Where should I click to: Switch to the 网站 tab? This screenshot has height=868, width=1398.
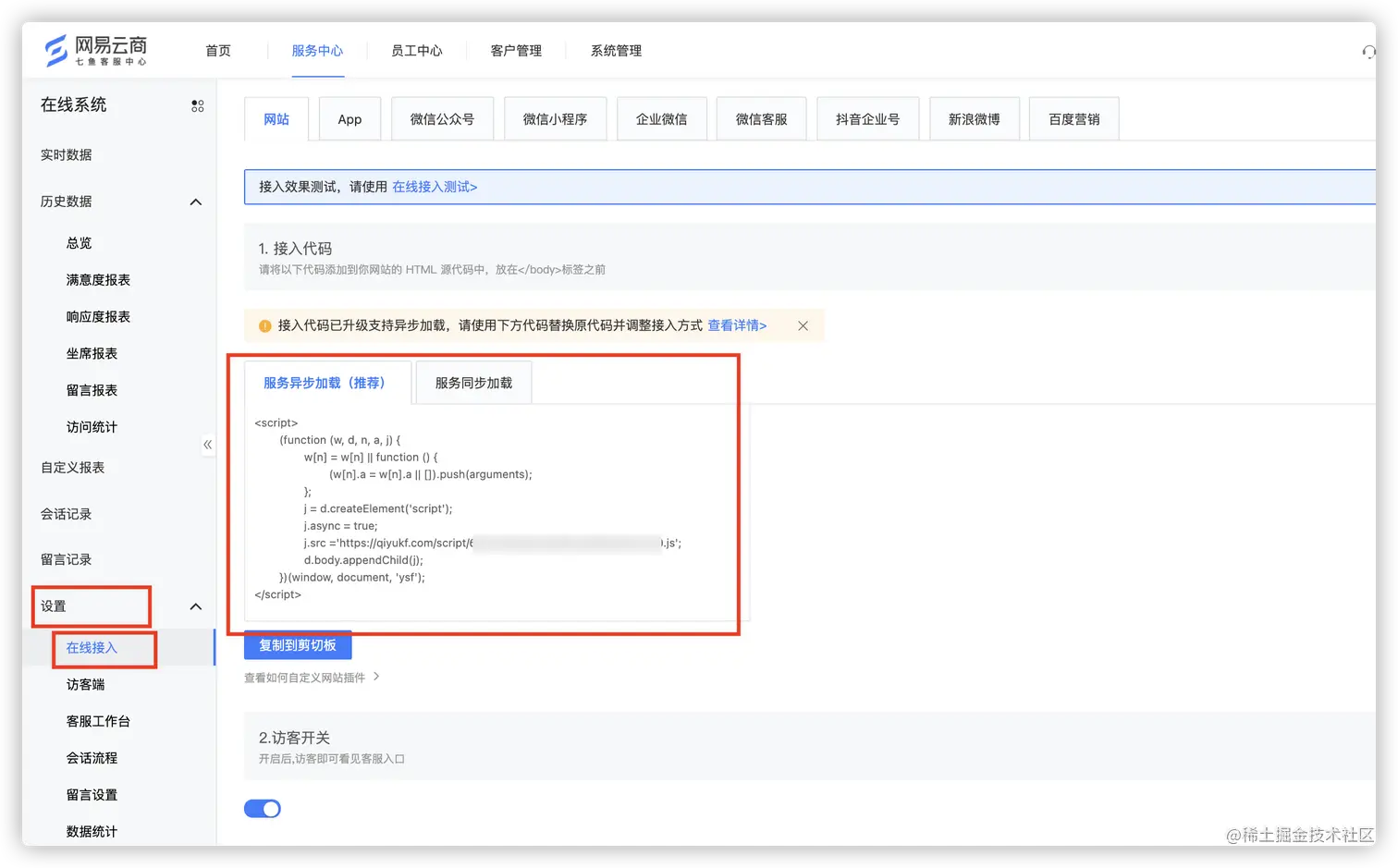point(276,119)
